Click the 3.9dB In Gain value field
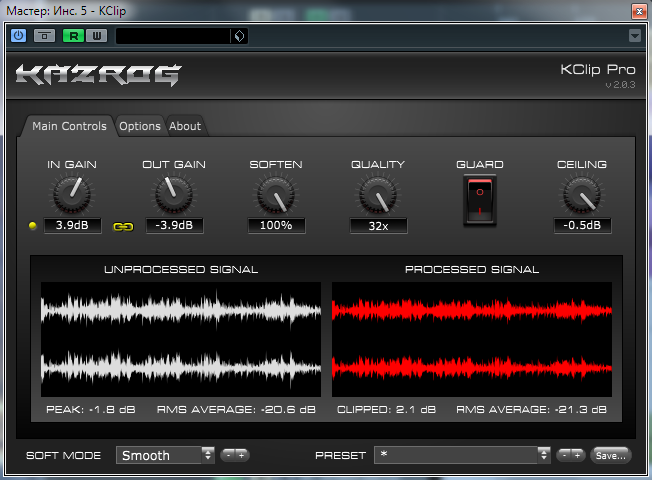 point(72,225)
